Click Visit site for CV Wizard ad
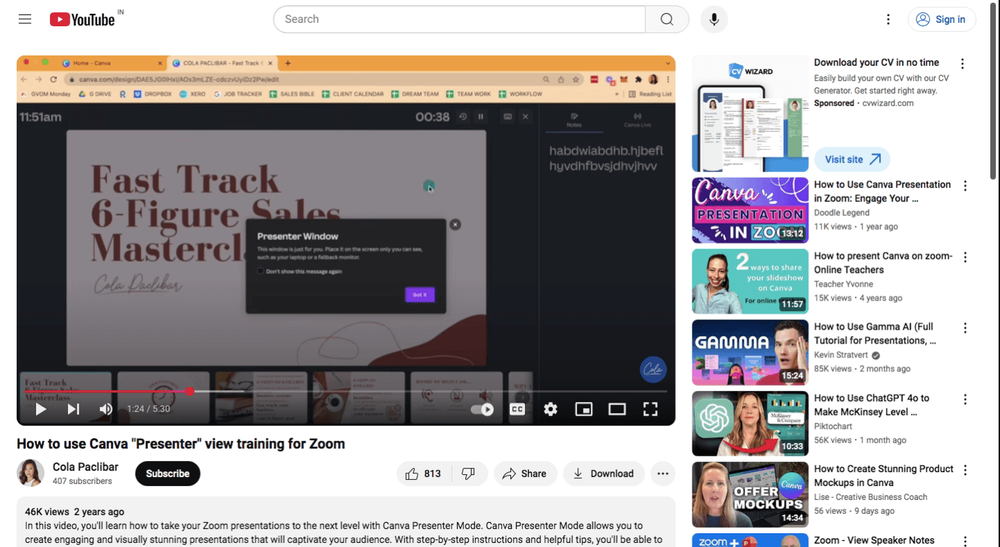This screenshot has height=547, width=1000. pyautogui.click(x=852, y=159)
